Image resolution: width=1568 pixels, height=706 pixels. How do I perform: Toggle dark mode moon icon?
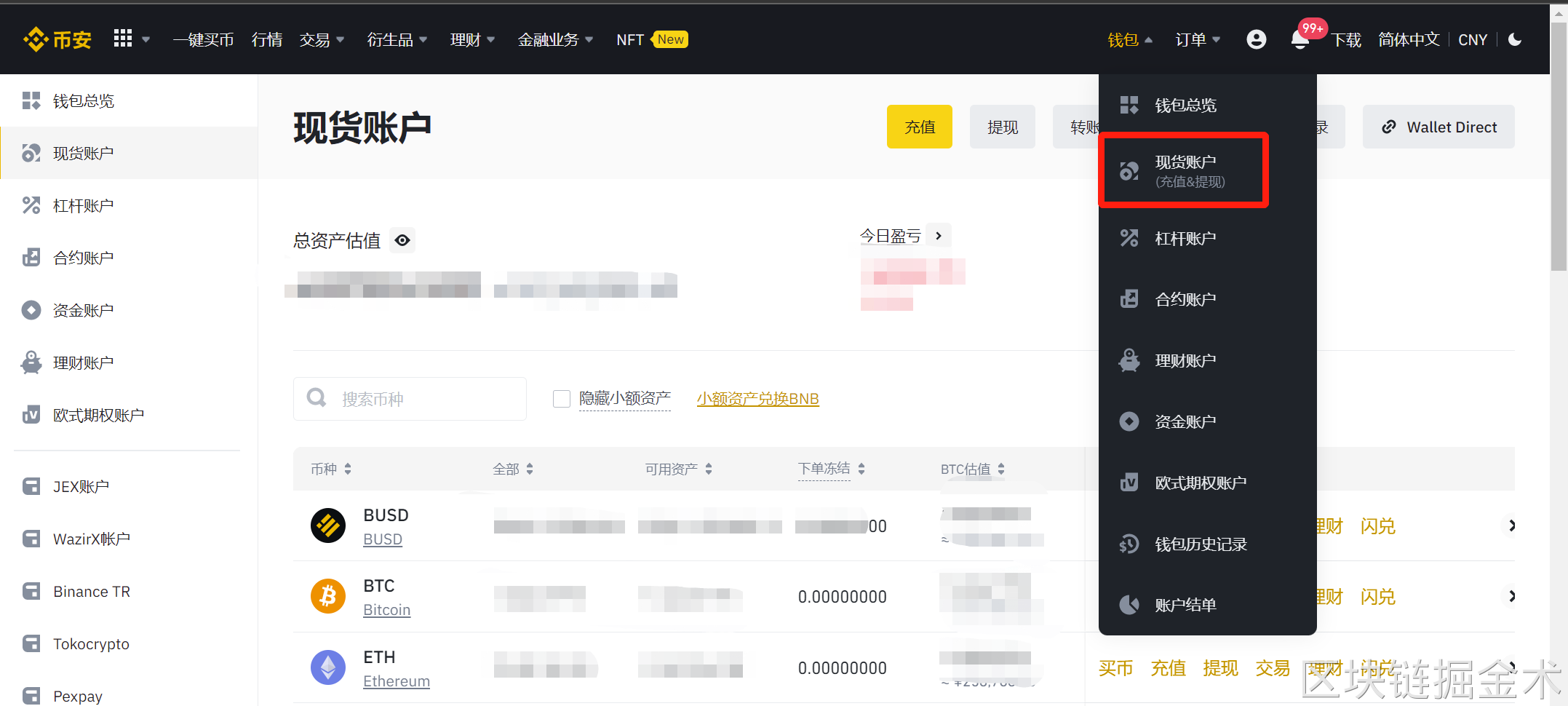[1515, 39]
